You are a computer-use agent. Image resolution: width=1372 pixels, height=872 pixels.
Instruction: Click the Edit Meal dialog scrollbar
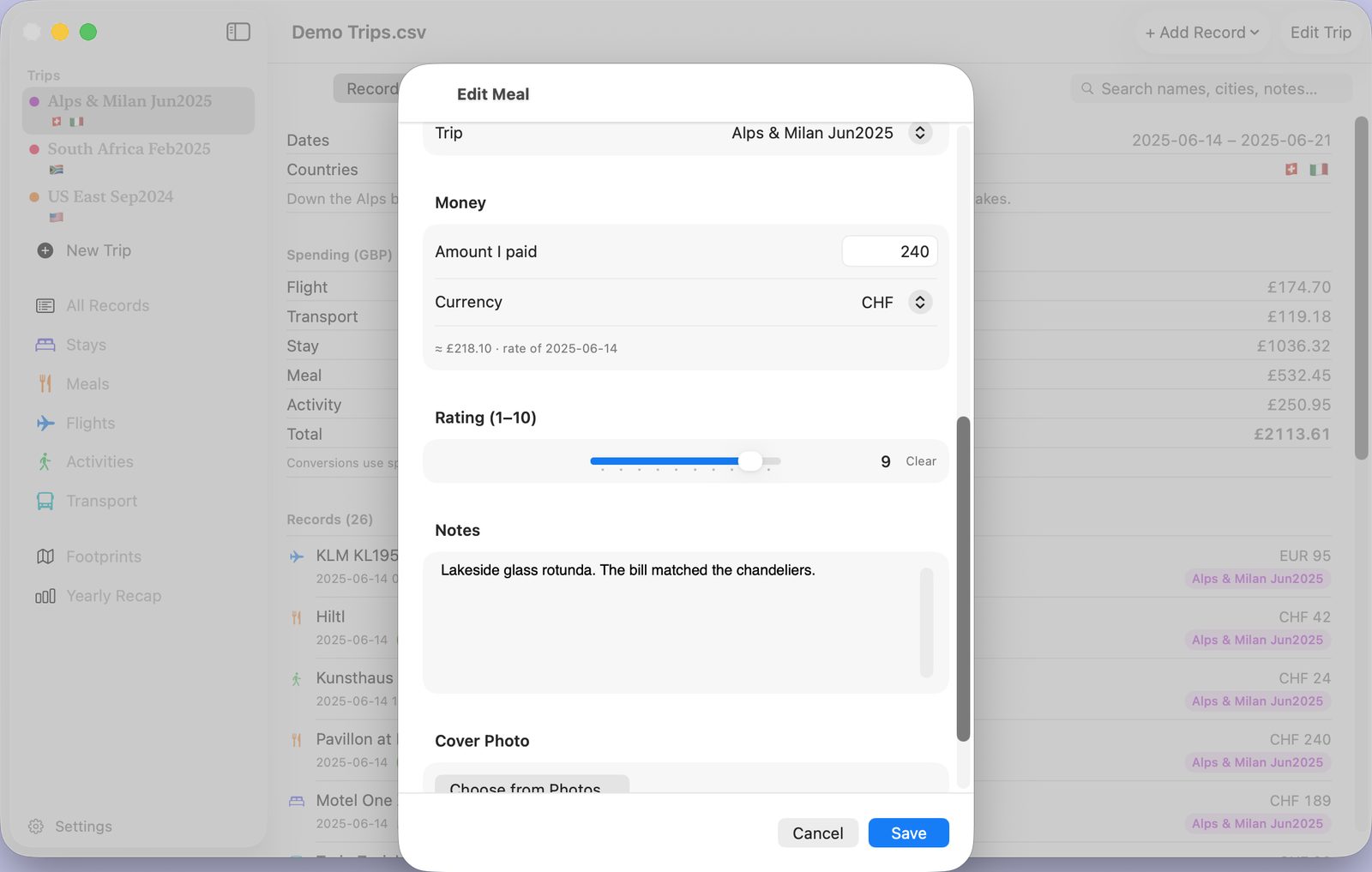(x=963, y=579)
